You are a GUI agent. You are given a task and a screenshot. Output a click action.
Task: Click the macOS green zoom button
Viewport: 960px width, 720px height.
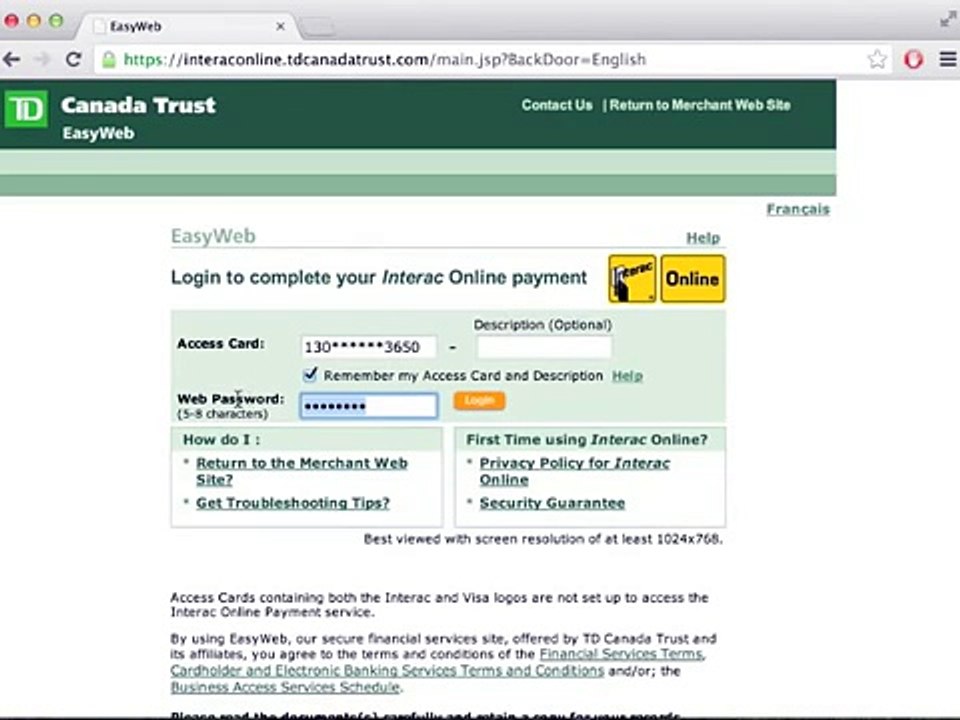point(56,21)
